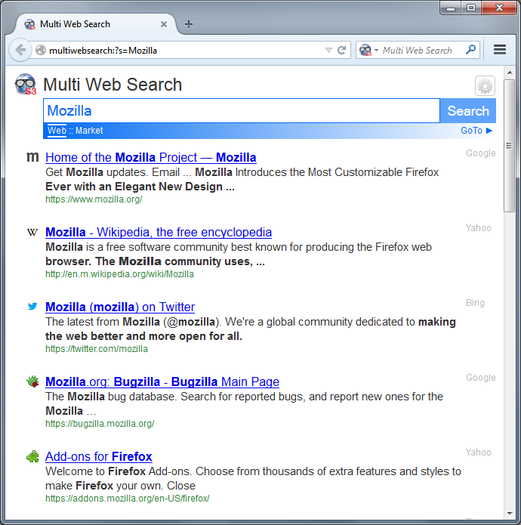521x525 pixels.
Task: Click the browser back arrow button
Action: 20,50
